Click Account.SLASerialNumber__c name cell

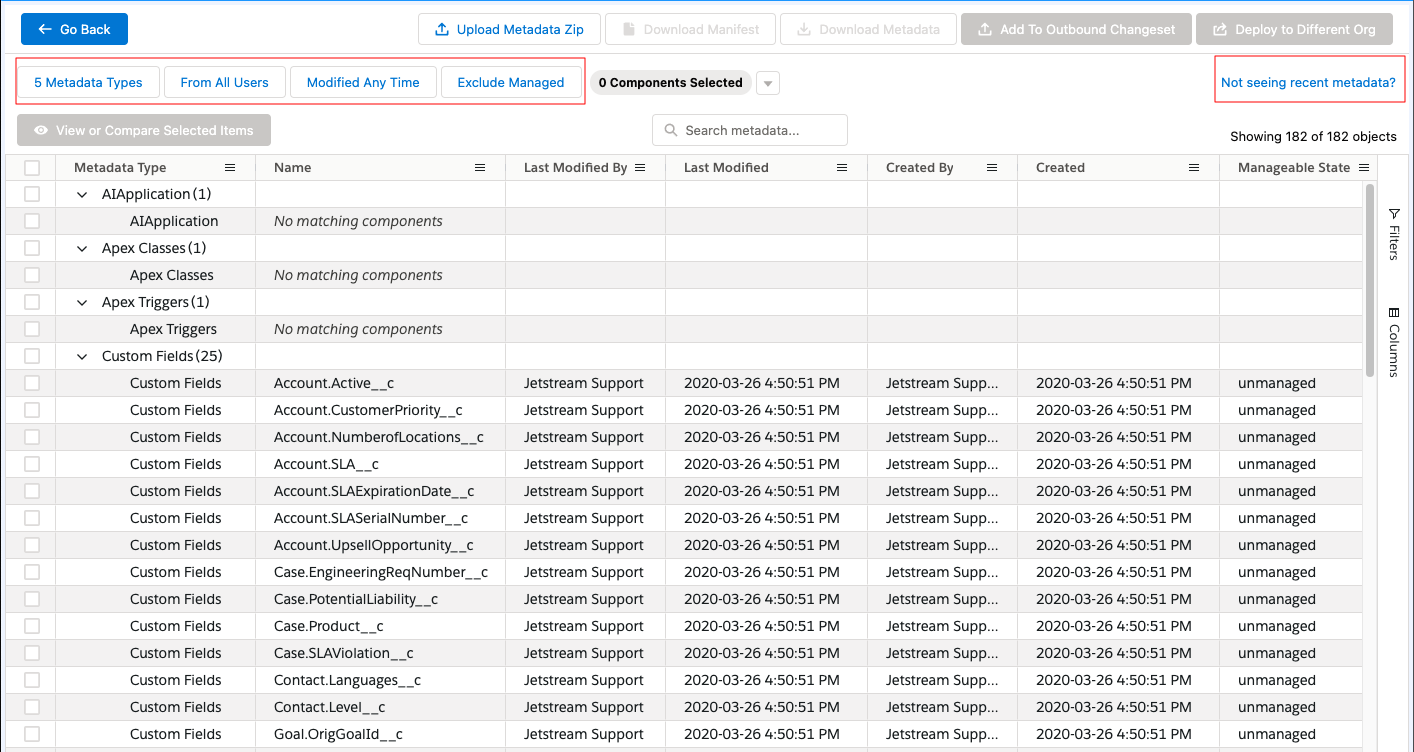click(x=380, y=518)
